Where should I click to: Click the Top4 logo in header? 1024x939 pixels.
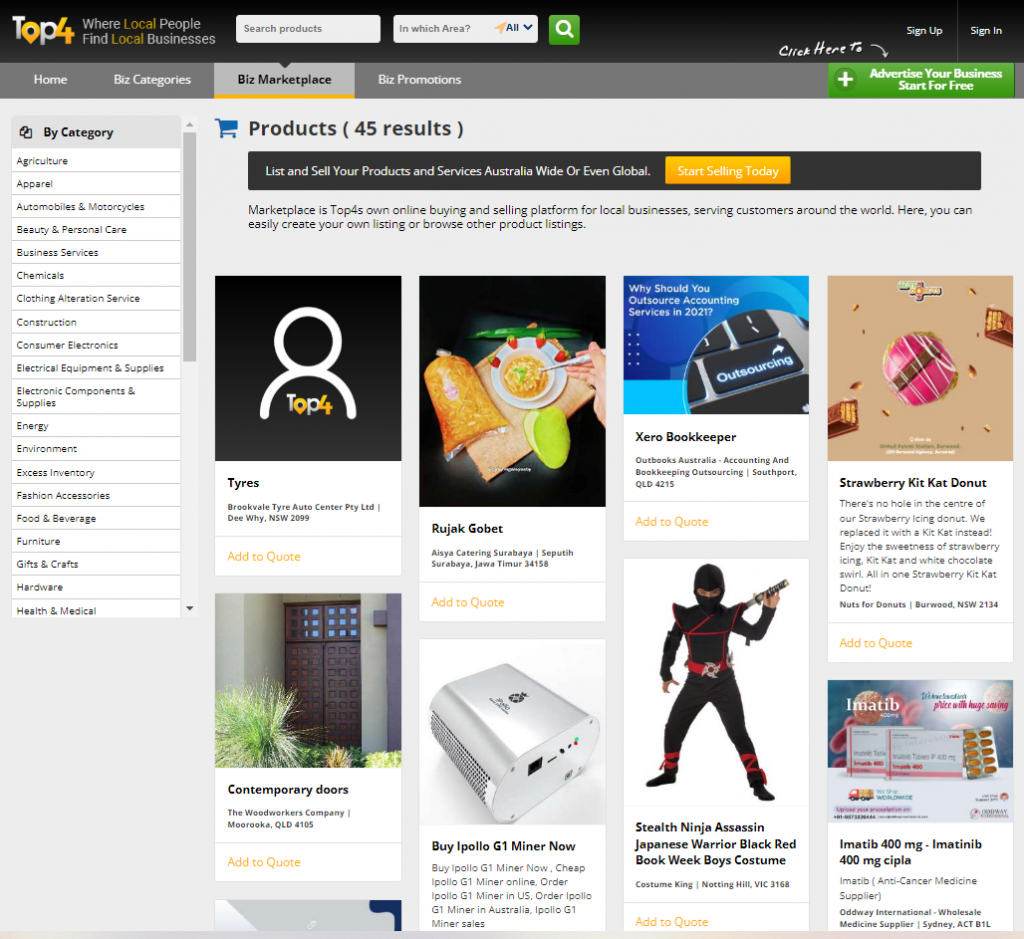(x=42, y=30)
